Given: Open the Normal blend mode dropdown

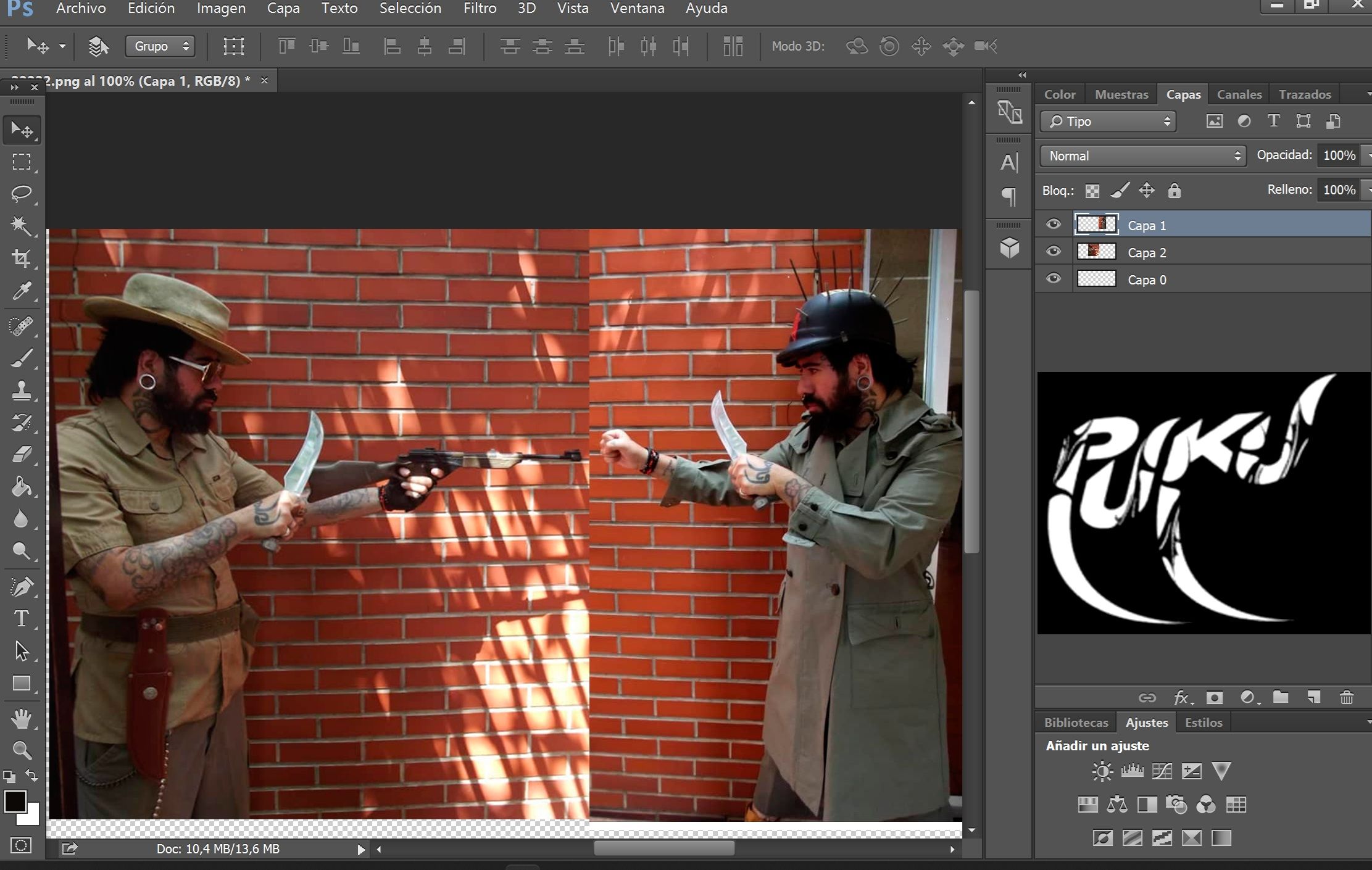Looking at the screenshot, I should [1142, 156].
